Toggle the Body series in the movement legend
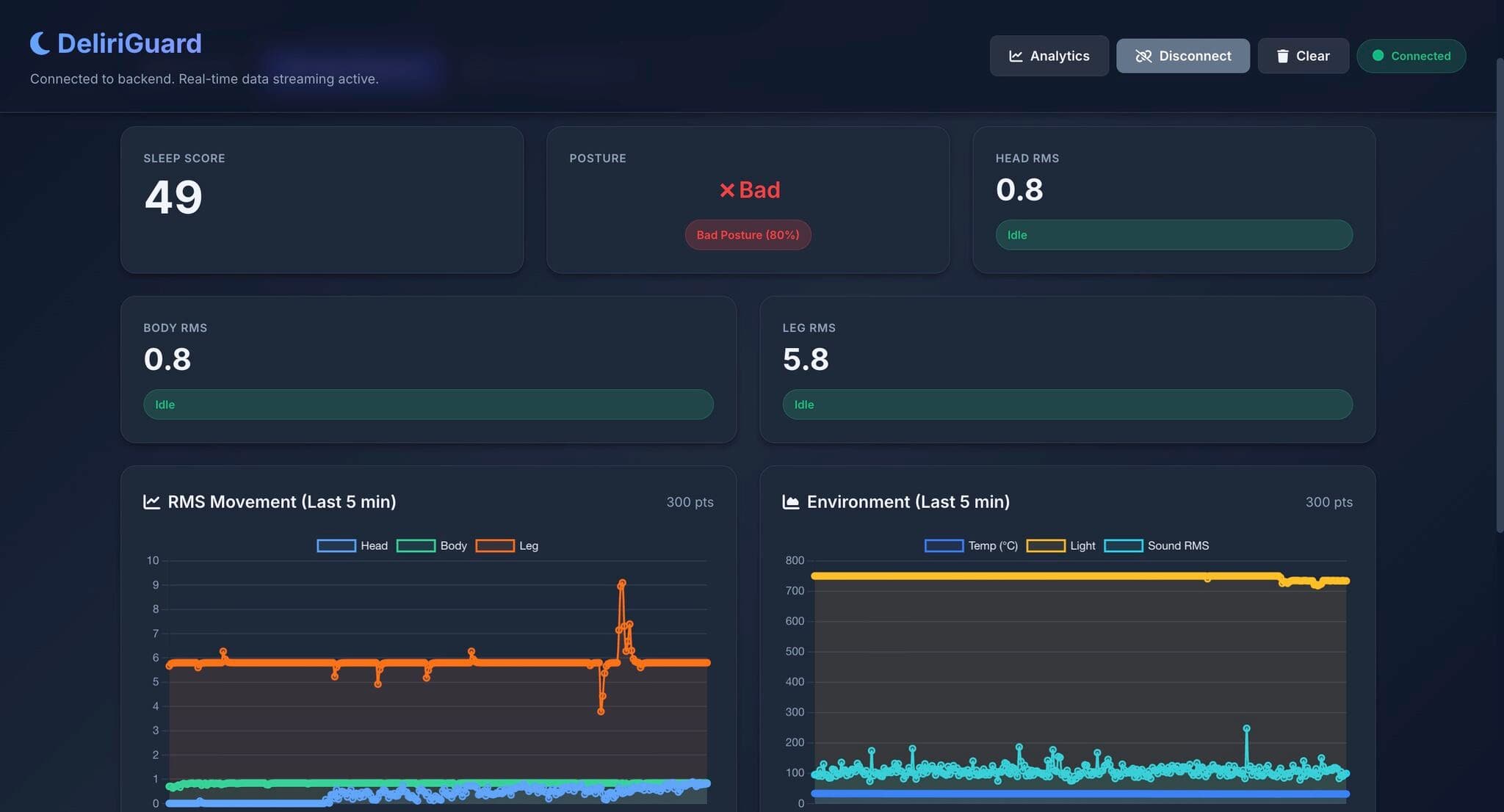Screen dimensions: 1504x812 (x=437, y=545)
